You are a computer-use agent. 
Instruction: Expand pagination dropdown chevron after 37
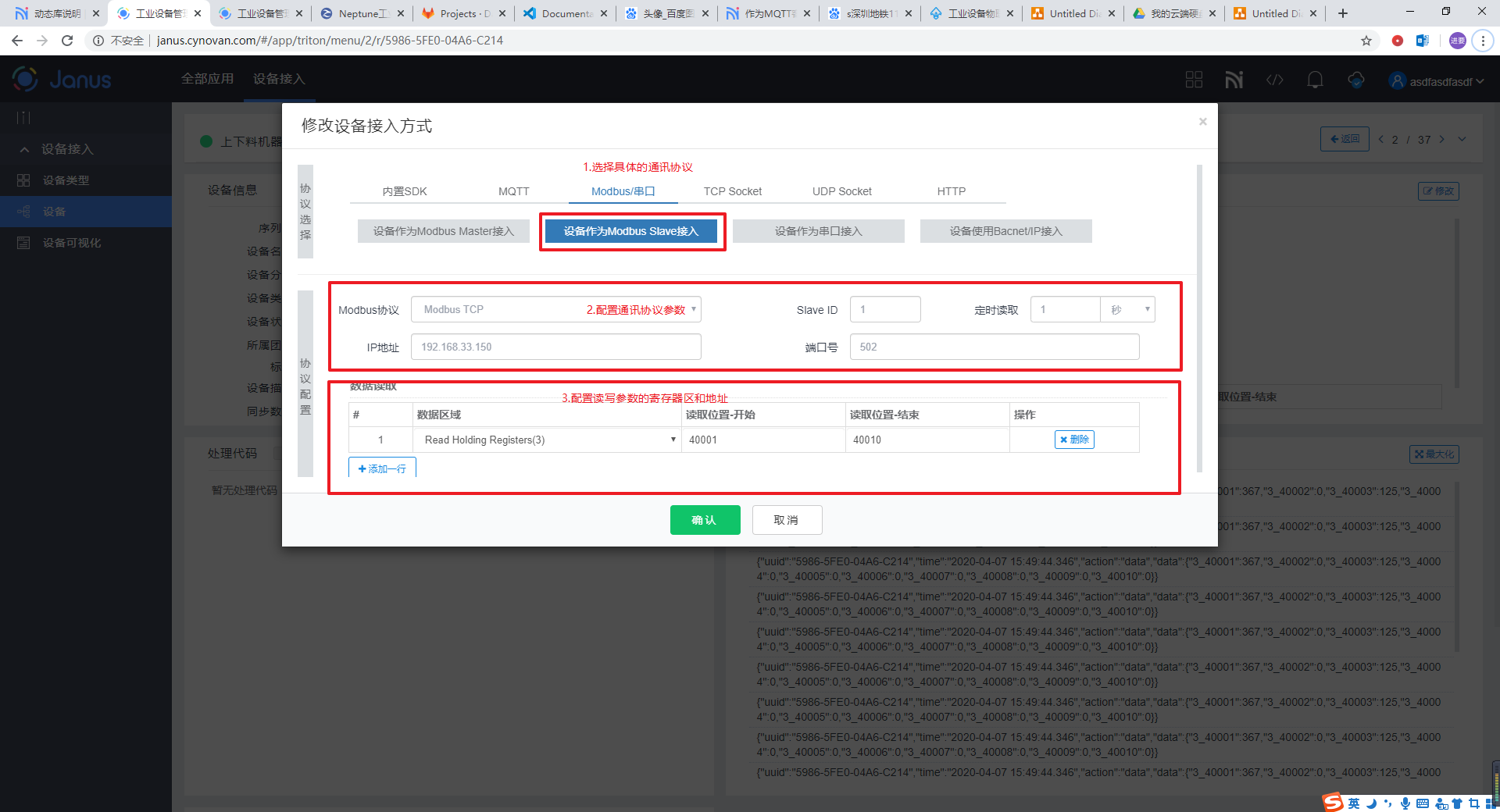tap(1462, 140)
